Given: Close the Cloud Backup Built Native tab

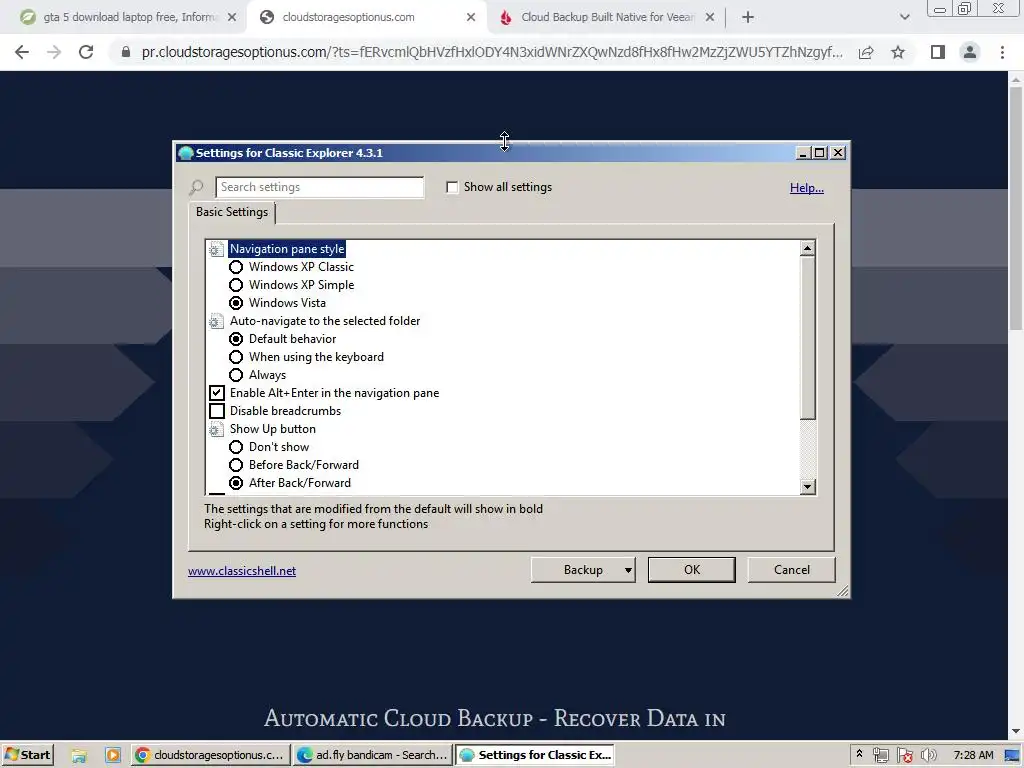Looking at the screenshot, I should 710,18.
